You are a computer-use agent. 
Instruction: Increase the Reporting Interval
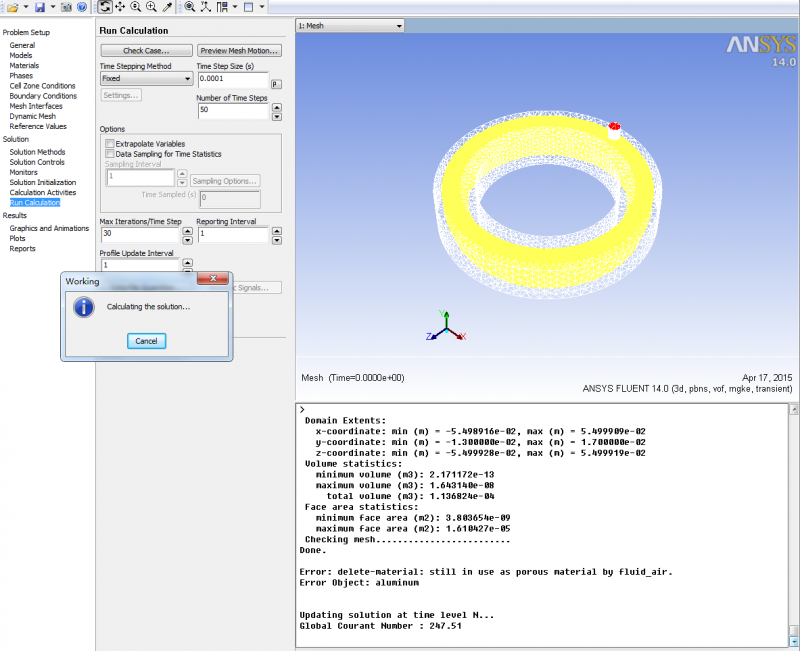277,232
